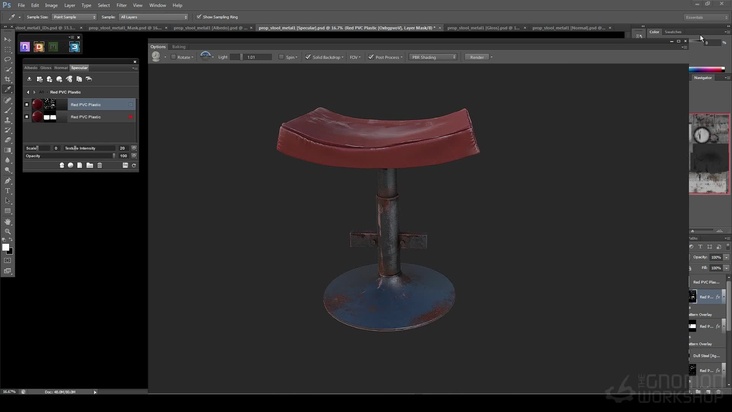Expand the Rotate options arrow

tap(192, 57)
